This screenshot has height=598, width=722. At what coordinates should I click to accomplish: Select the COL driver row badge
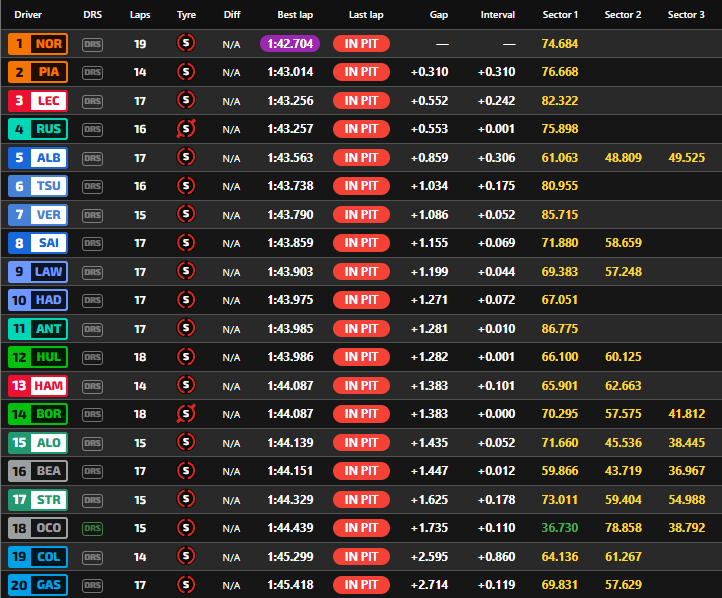[x=36, y=556]
